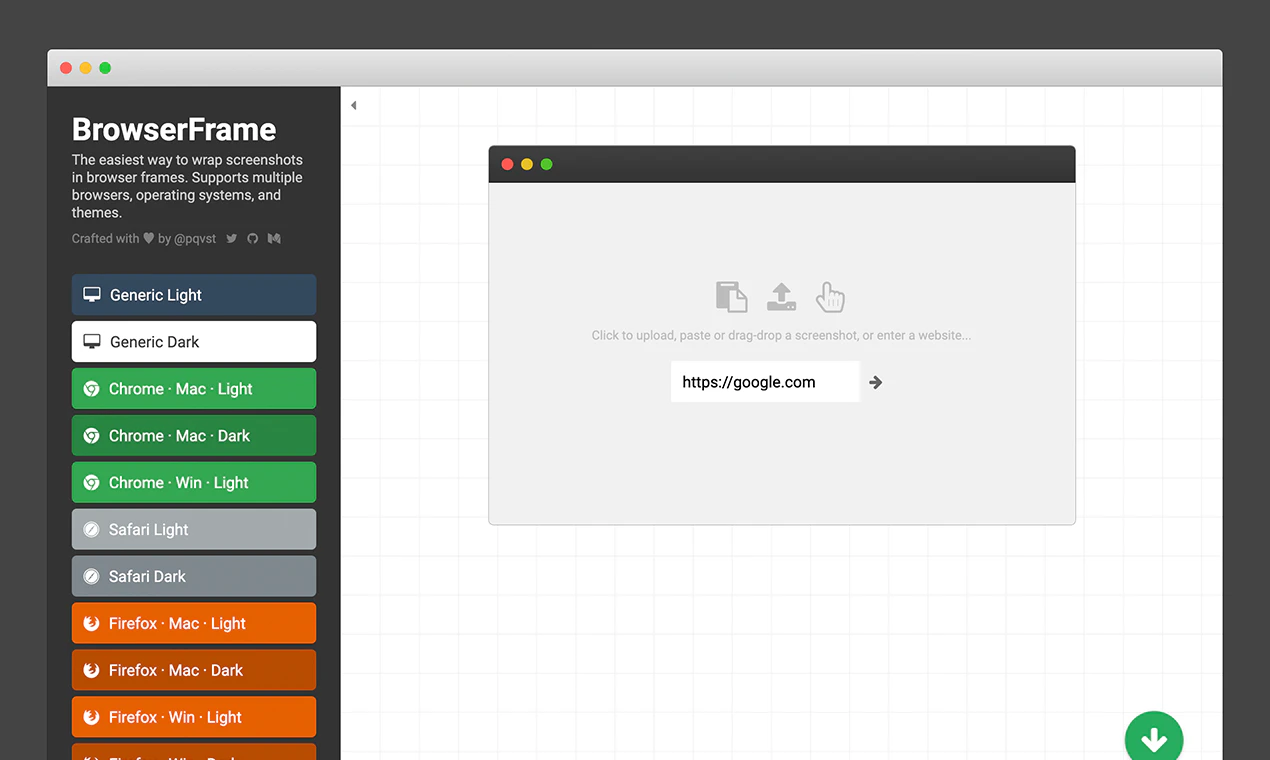Click the monitor icon on Generic Light
Screen dimensions: 1270x760
(x=92, y=295)
